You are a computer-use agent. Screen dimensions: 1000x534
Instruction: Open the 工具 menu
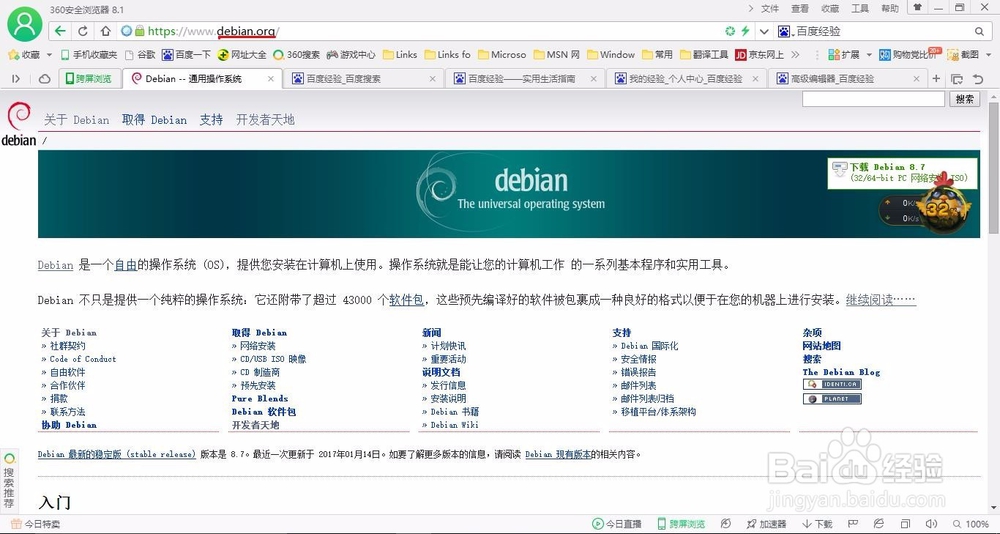[x=860, y=8]
